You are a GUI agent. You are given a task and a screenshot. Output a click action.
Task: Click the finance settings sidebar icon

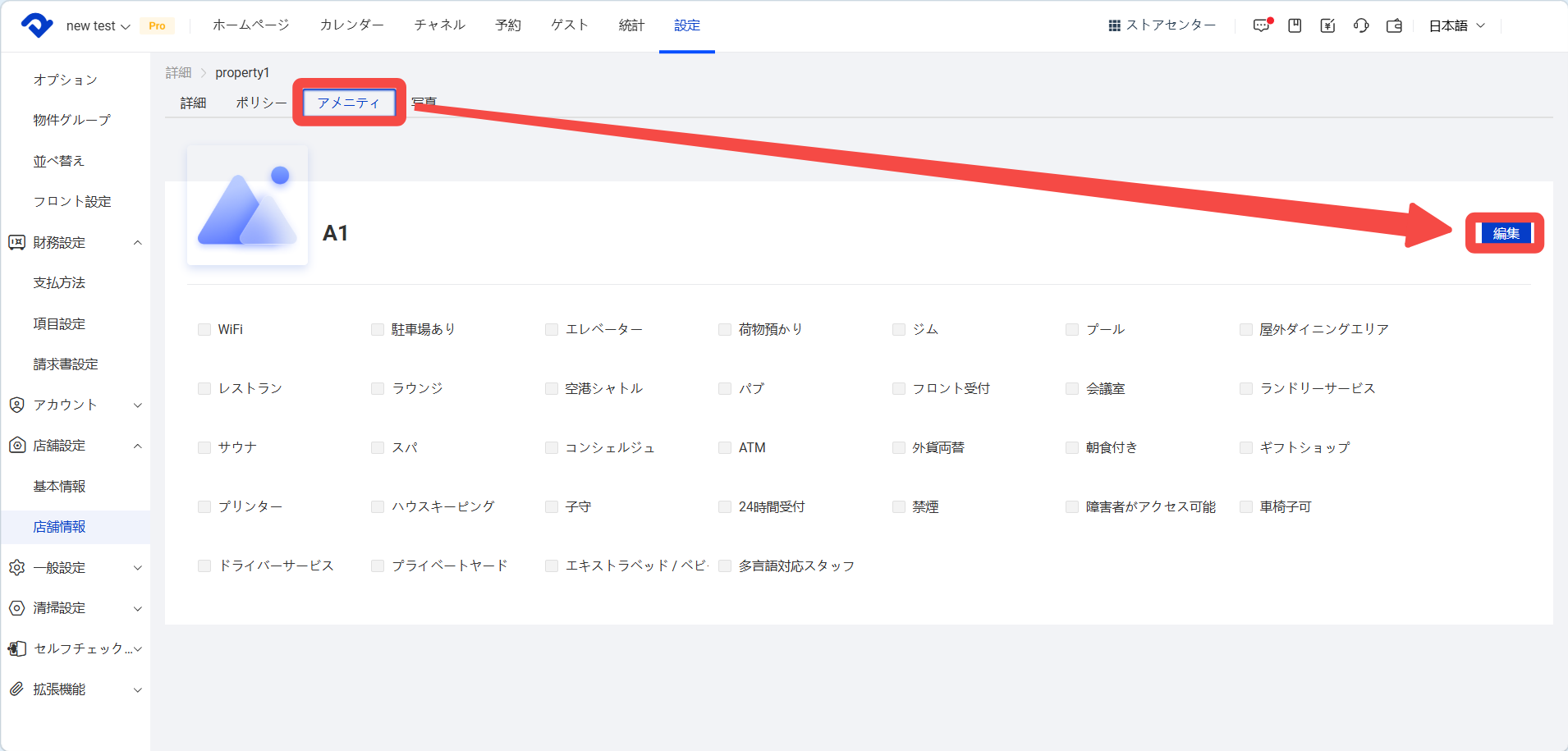16,242
